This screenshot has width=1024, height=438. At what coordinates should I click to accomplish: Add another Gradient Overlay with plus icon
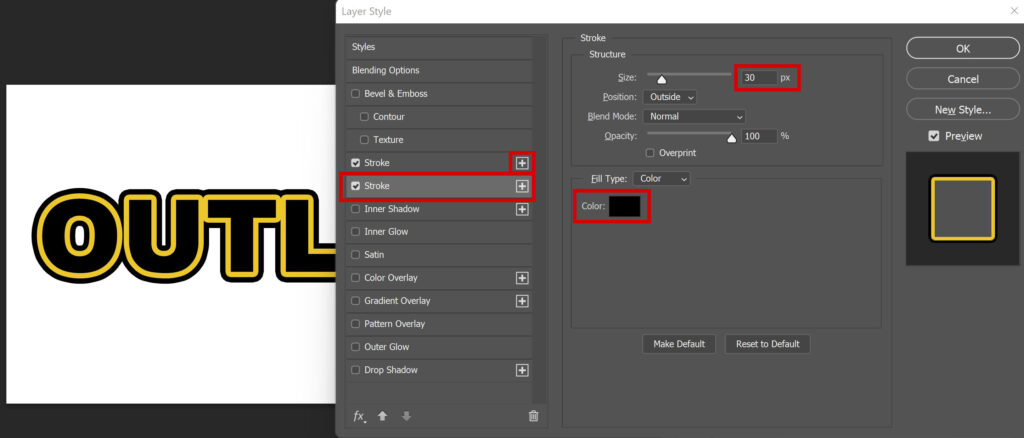522,301
